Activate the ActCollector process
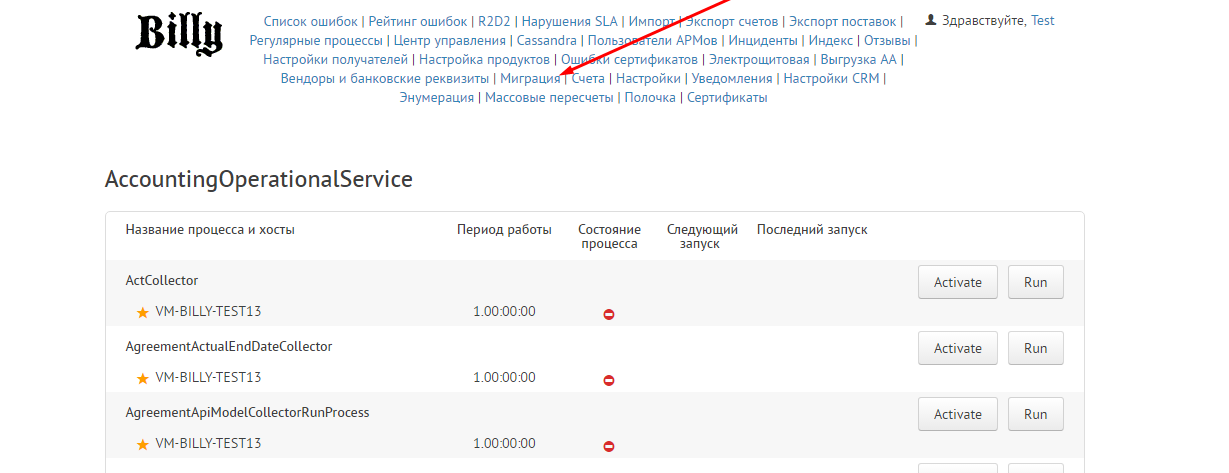1229x473 pixels. [958, 282]
